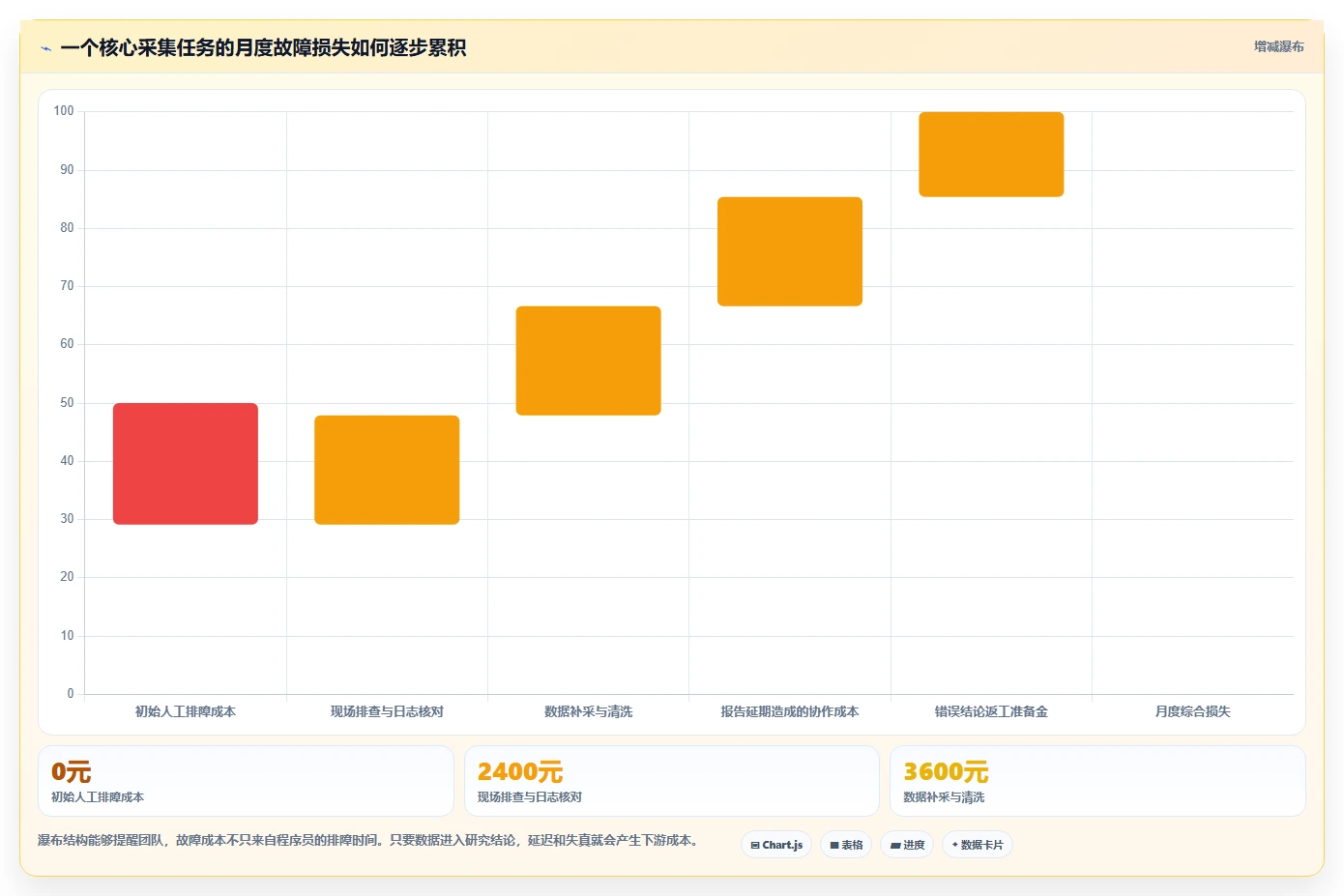
Task: Open the 3600元 数据补采与清洗 card
Action: (1097, 781)
